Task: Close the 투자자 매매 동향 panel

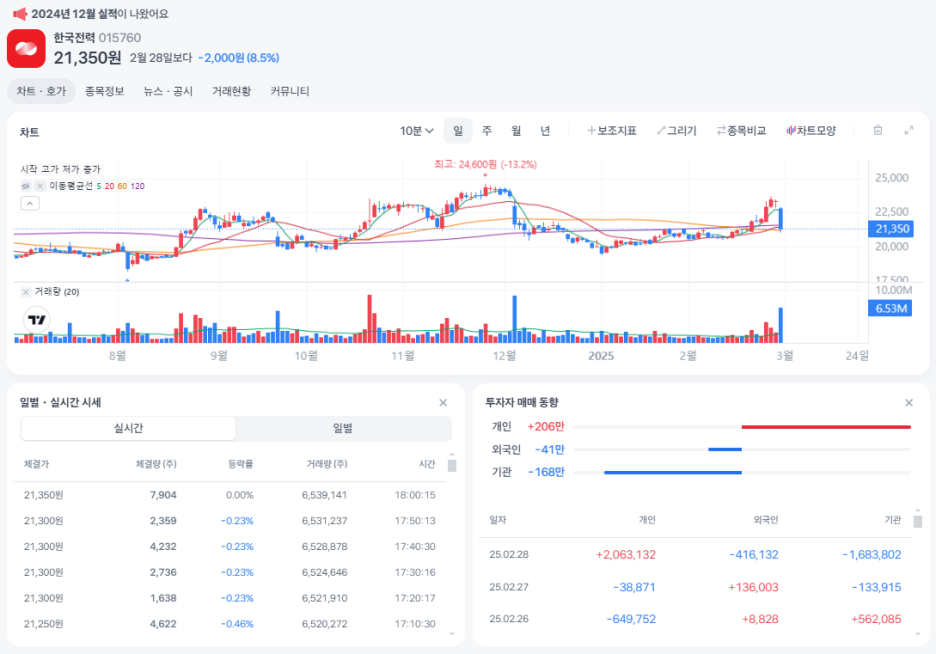Action: pos(909,403)
